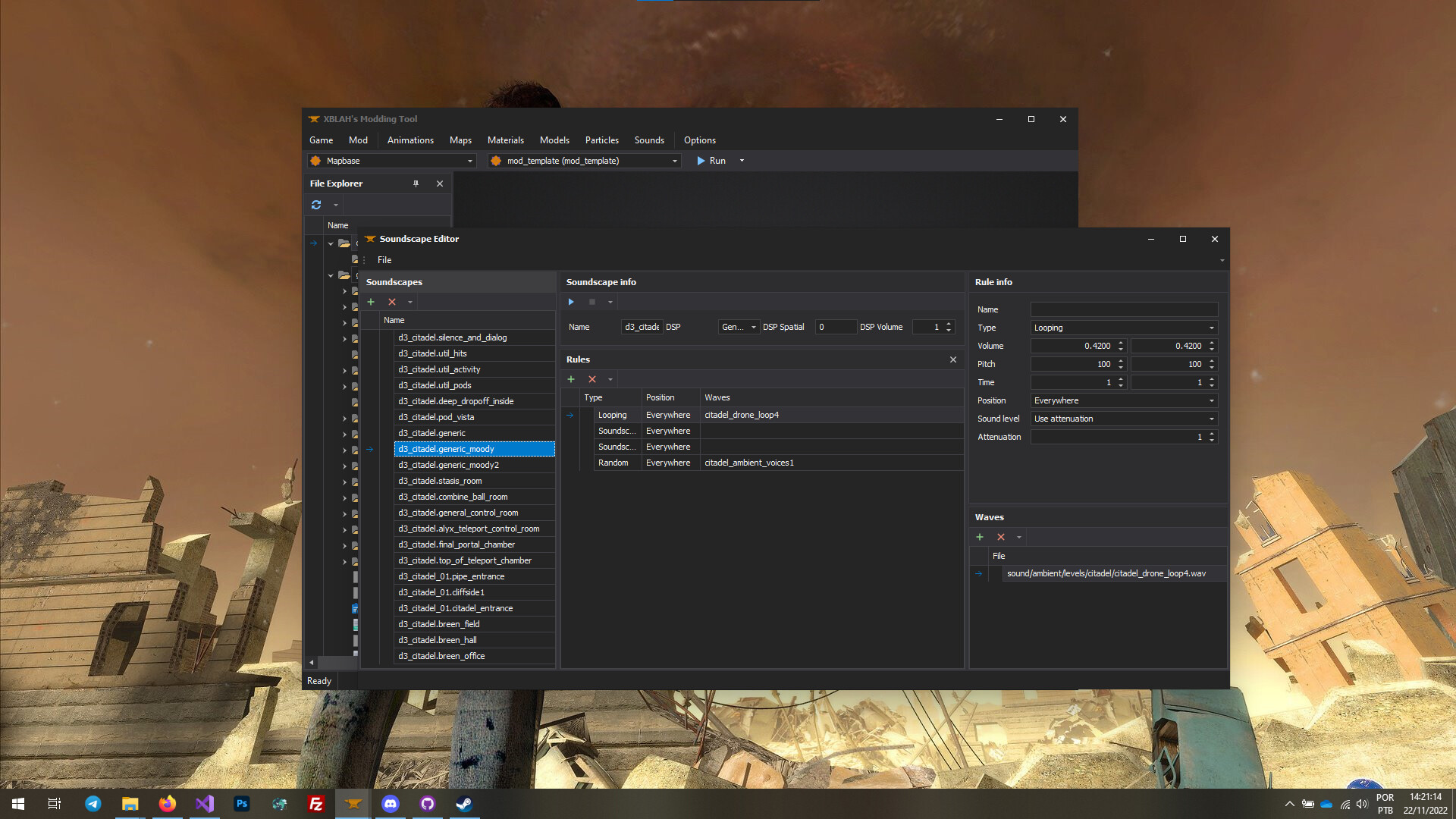Open FileZilla from the taskbar
Screen dimensions: 1456x819
pyautogui.click(x=316, y=803)
